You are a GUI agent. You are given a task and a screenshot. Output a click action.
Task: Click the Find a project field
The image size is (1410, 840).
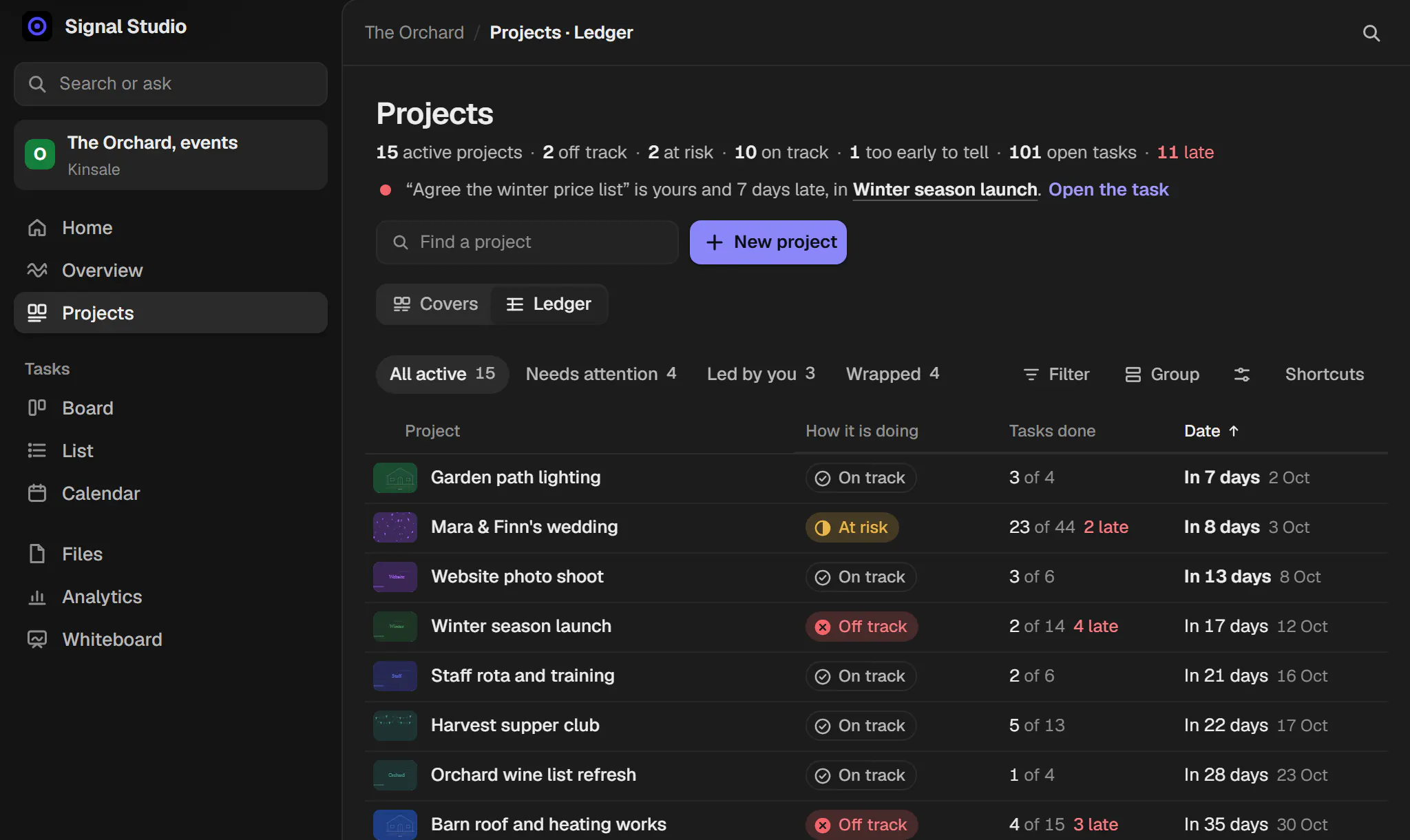527,242
